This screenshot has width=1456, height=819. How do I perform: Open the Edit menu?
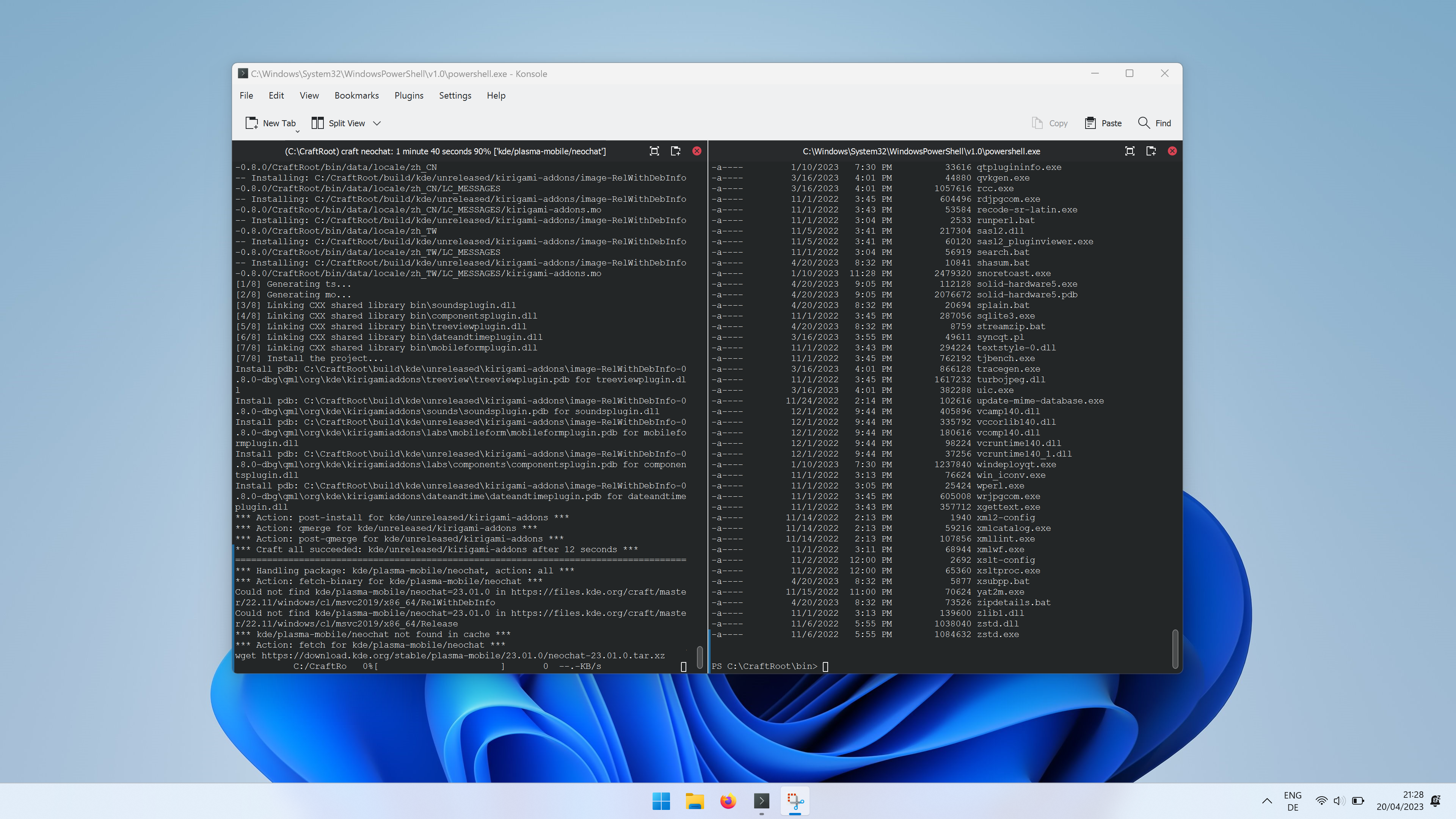tap(276, 96)
